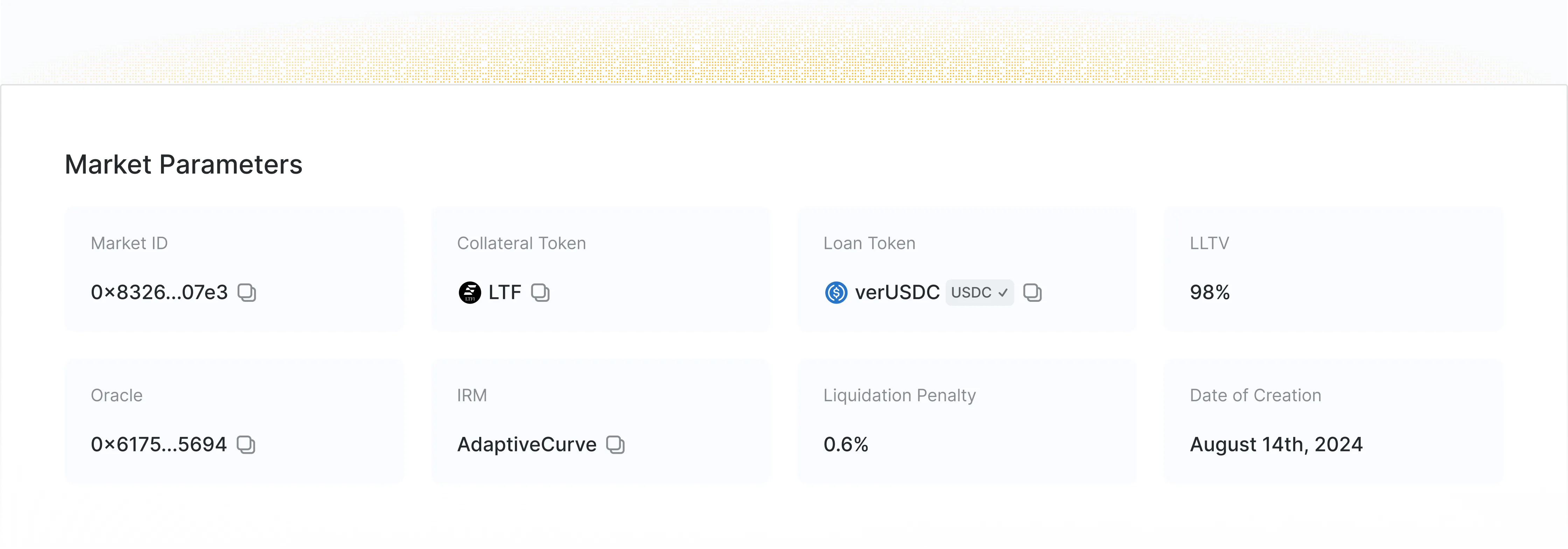
Task: Copy the LTF collateral token address
Action: pos(540,293)
